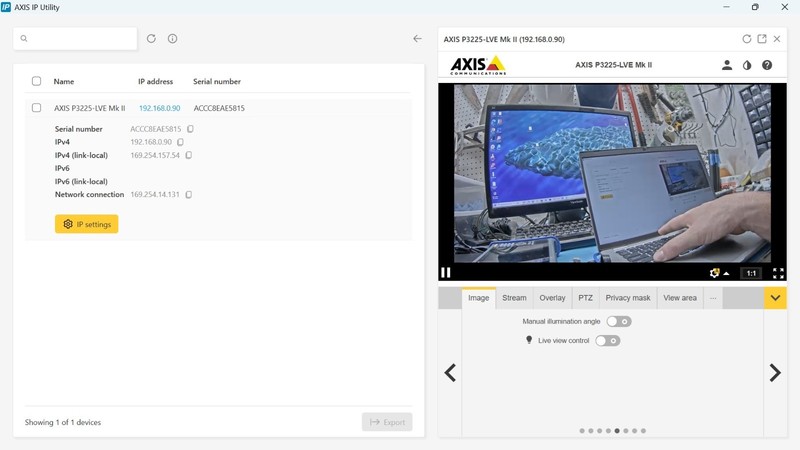Viewport: 800px width, 450px height.
Task: Jump to first settings page dot
Action: (582, 431)
